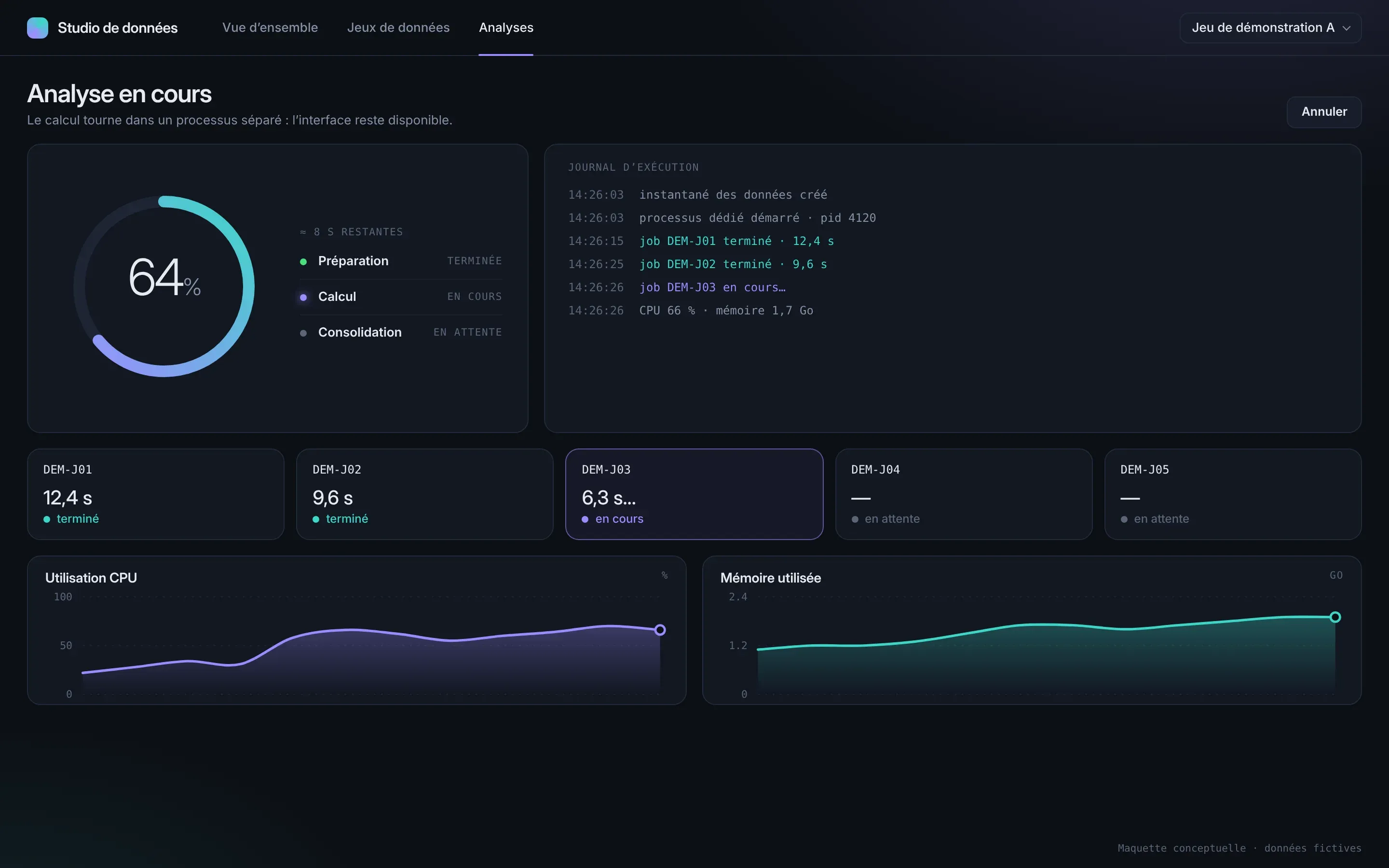Click the 64% circular progress ring

164,286
